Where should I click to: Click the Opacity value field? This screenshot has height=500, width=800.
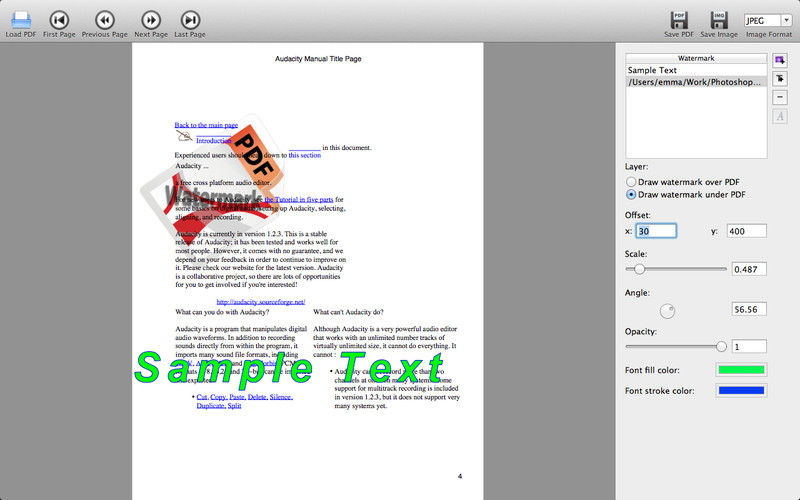click(749, 347)
